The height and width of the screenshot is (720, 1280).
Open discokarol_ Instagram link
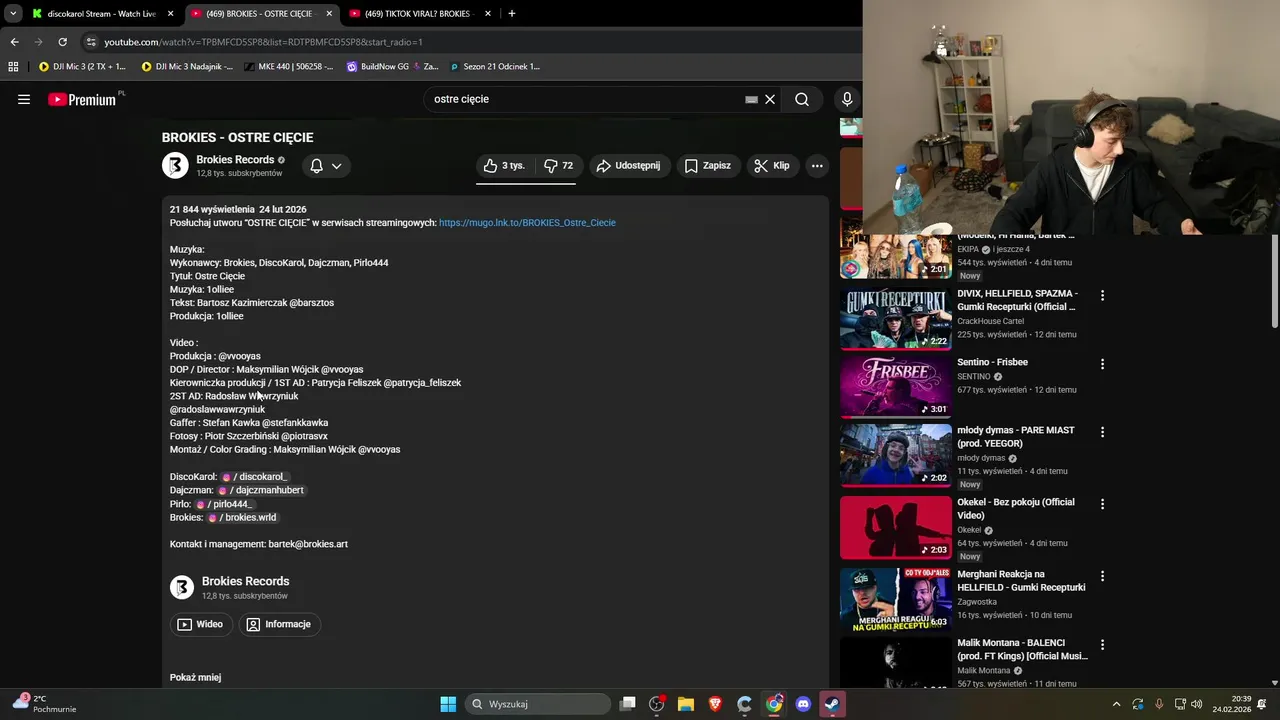click(254, 477)
